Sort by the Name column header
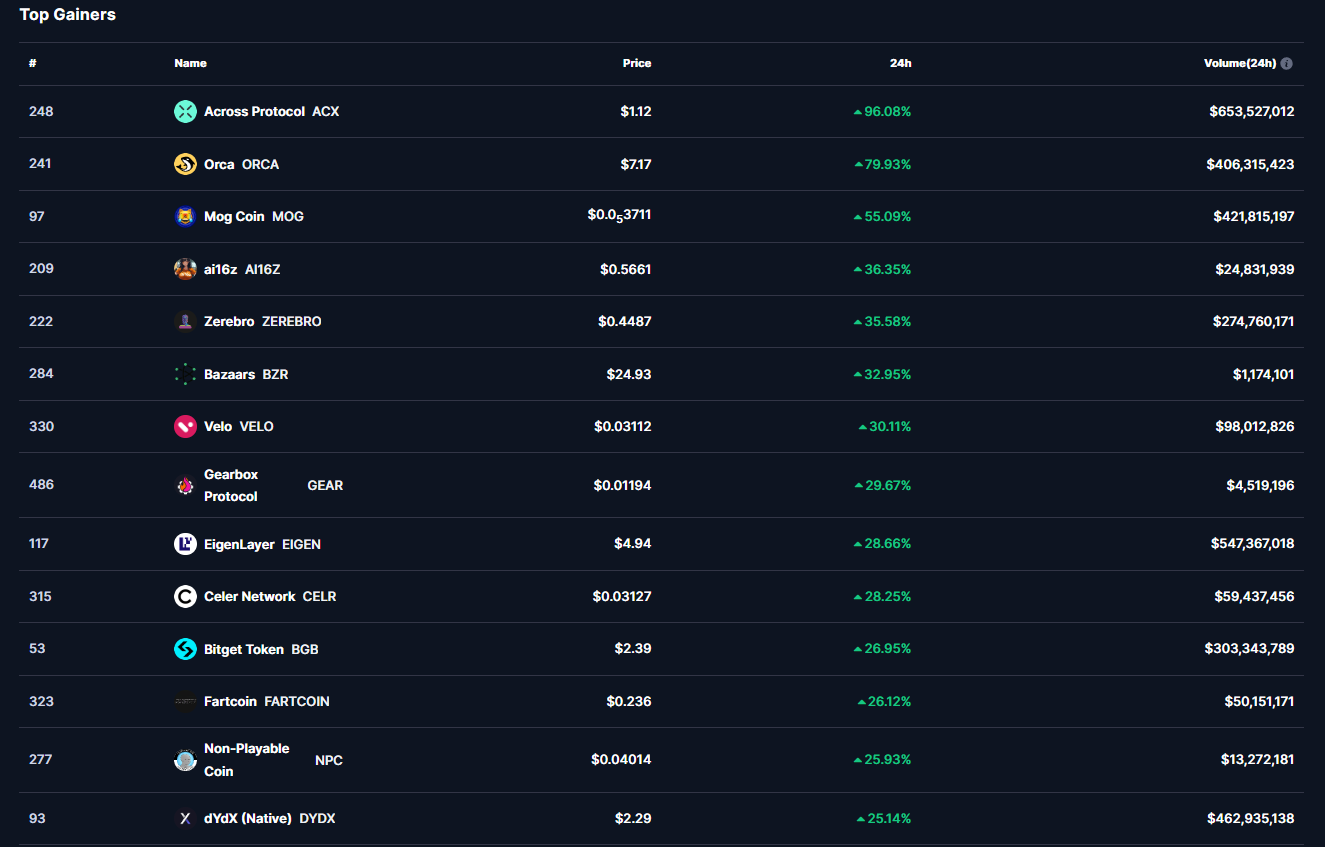The width and height of the screenshot is (1325, 847). coord(190,63)
